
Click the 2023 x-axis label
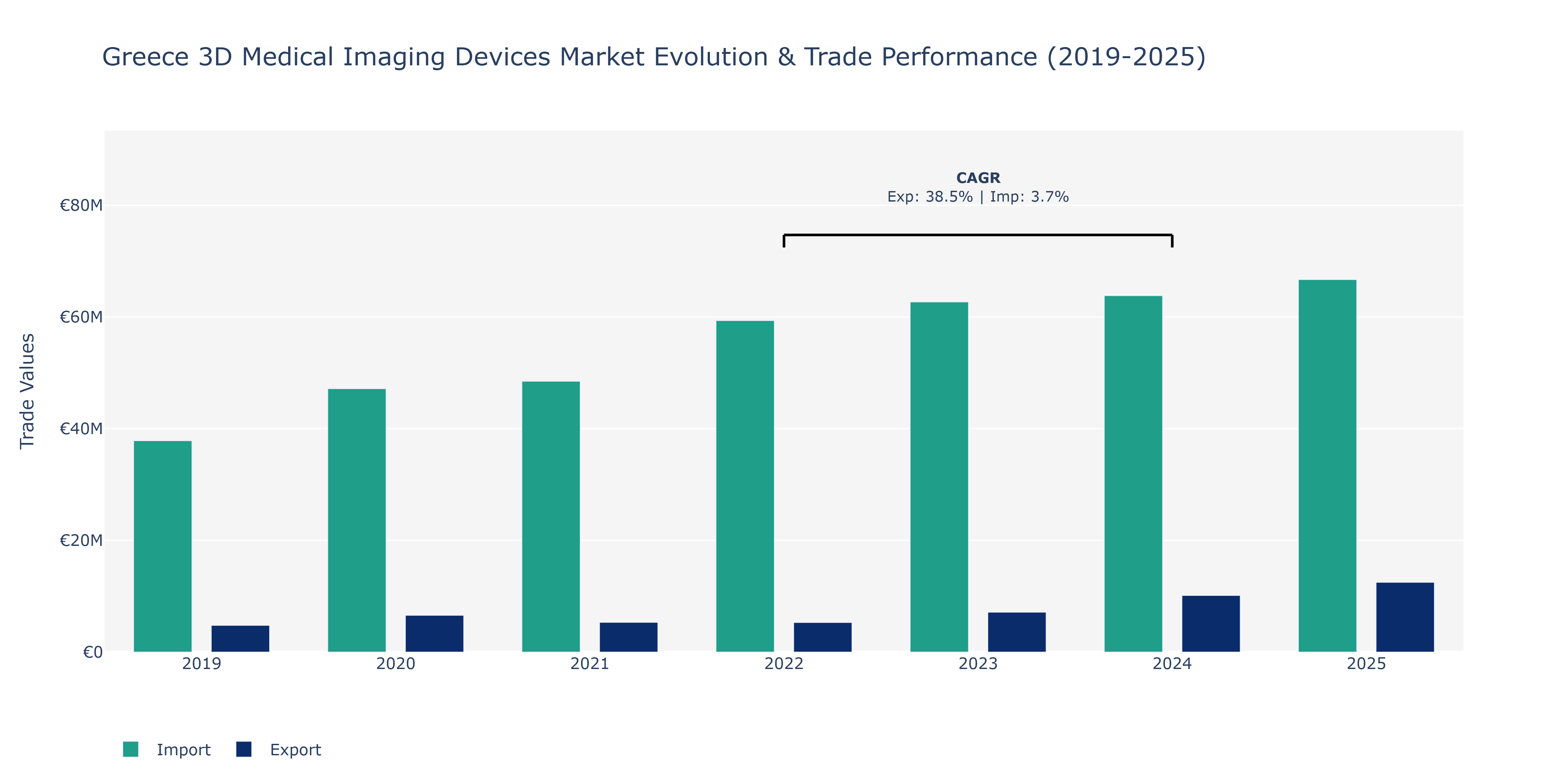click(x=978, y=663)
